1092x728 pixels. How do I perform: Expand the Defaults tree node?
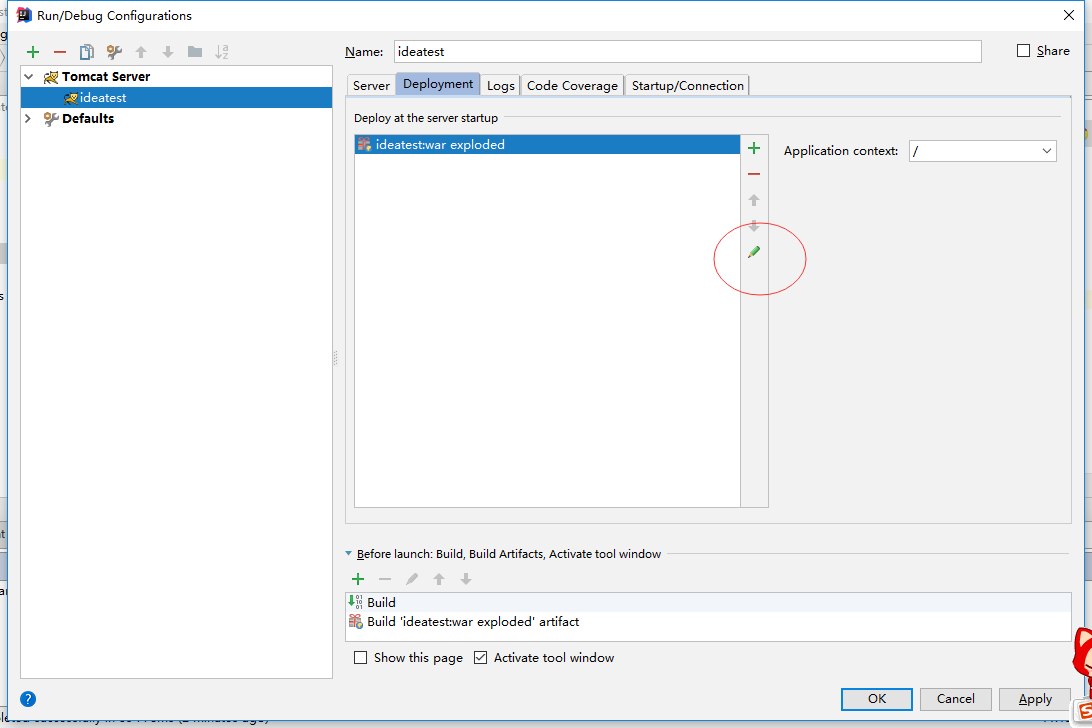28,118
